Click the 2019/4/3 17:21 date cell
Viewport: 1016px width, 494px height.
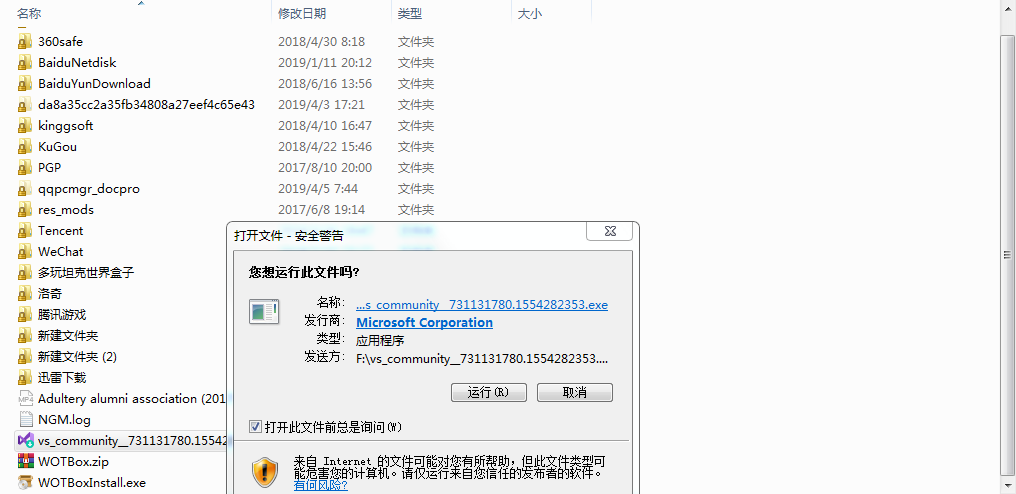coord(321,104)
